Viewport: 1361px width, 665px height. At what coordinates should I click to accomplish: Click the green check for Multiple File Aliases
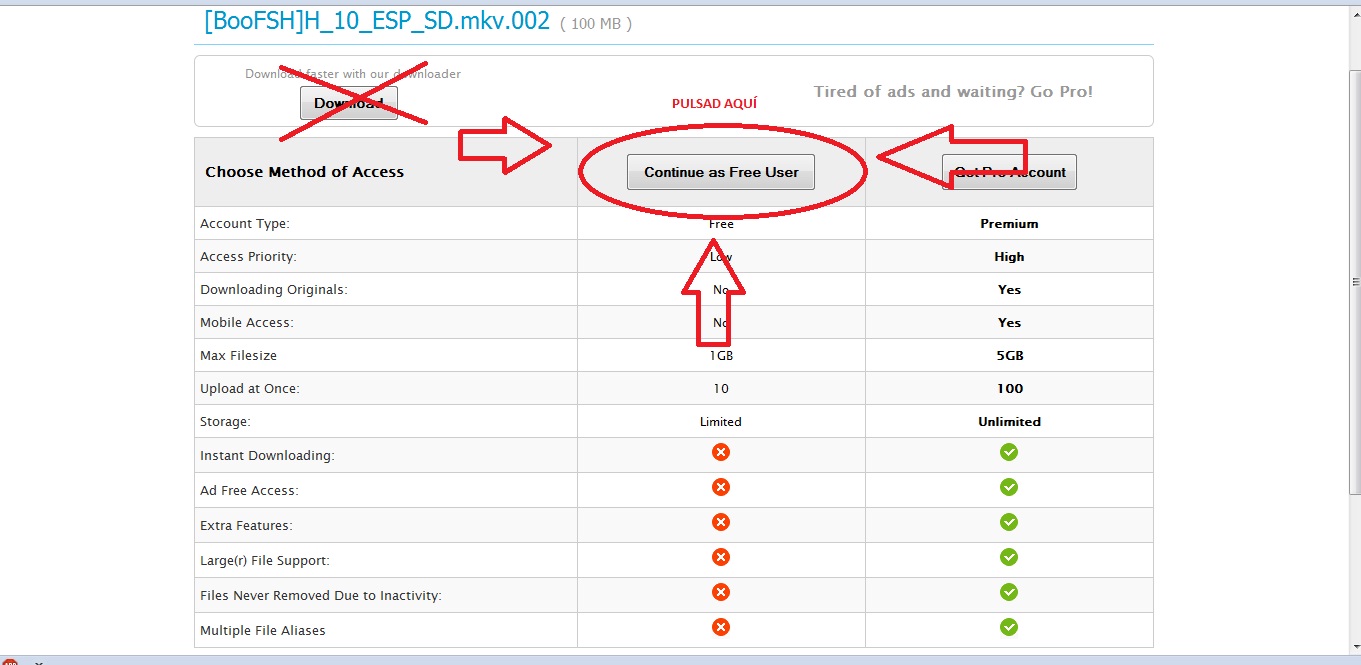tap(1008, 627)
